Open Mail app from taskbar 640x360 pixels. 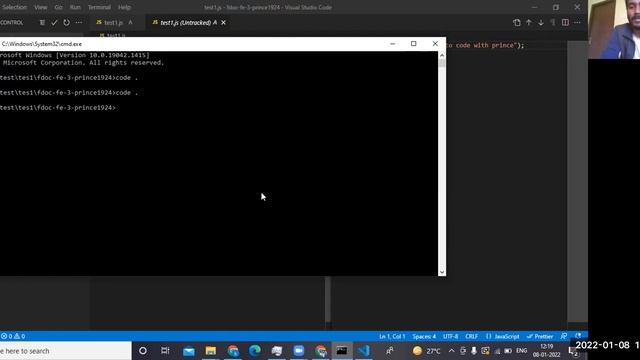(x=189, y=351)
